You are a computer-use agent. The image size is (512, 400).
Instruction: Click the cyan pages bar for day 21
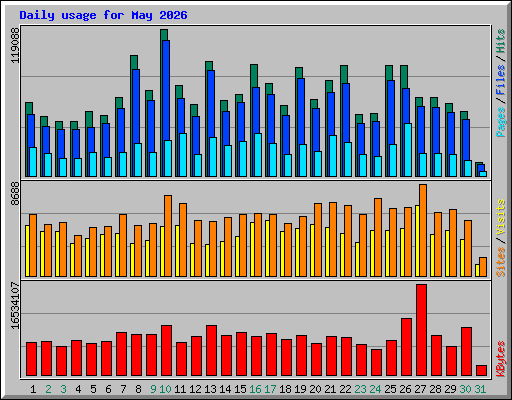click(x=333, y=156)
